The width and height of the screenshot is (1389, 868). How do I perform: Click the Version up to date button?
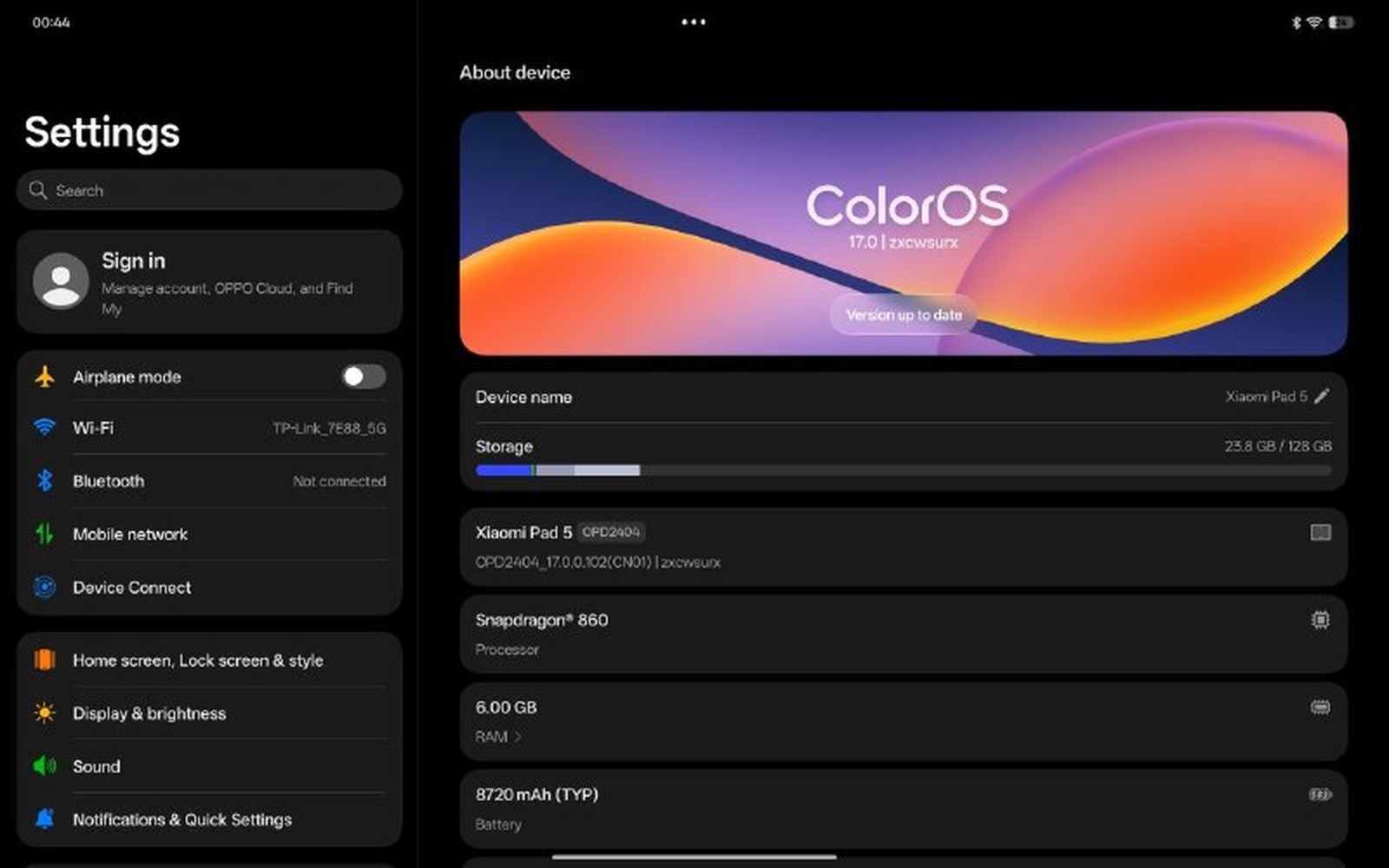tap(904, 314)
